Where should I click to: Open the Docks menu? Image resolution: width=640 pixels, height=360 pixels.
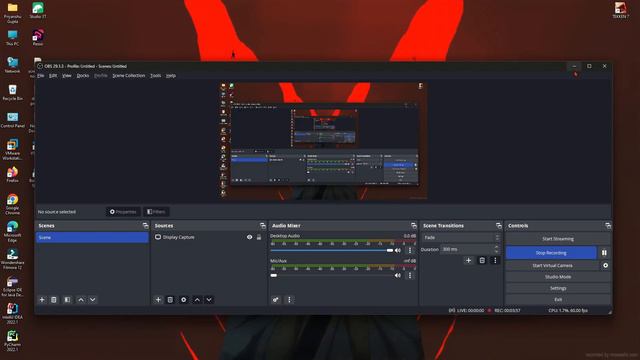point(83,76)
